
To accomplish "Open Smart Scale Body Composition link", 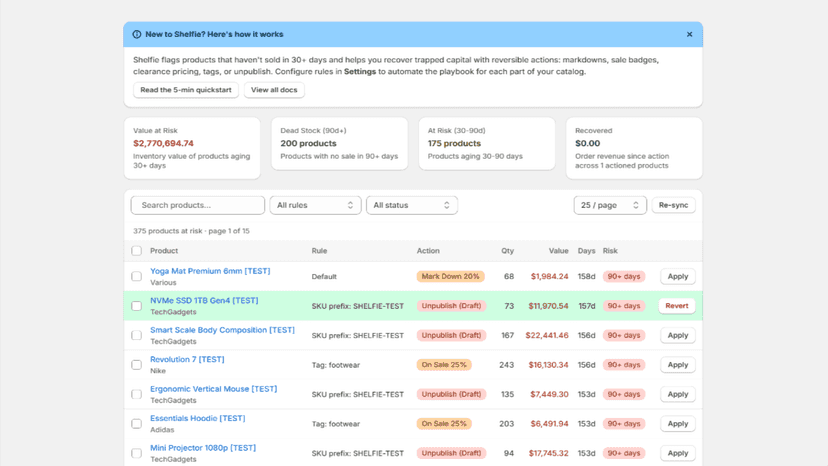I will click(x=222, y=330).
